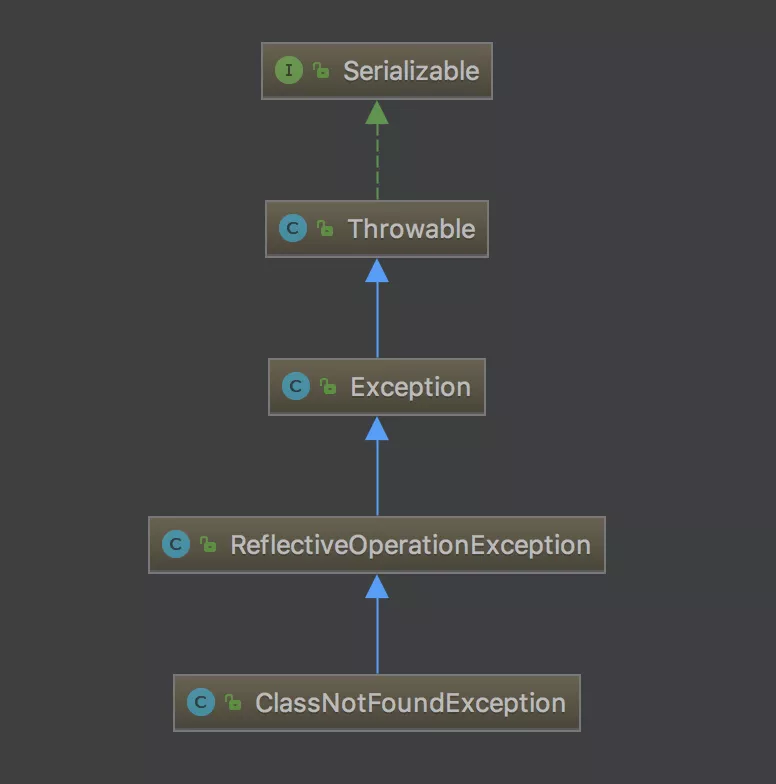Screen dimensions: 776x784
Task: Select the ClassNotFoundException class node
Action: (377, 703)
